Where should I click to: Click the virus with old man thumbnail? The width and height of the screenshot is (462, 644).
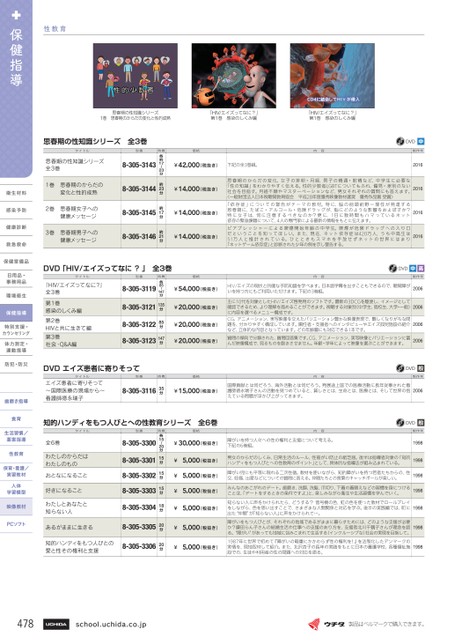pyautogui.click(x=234, y=76)
